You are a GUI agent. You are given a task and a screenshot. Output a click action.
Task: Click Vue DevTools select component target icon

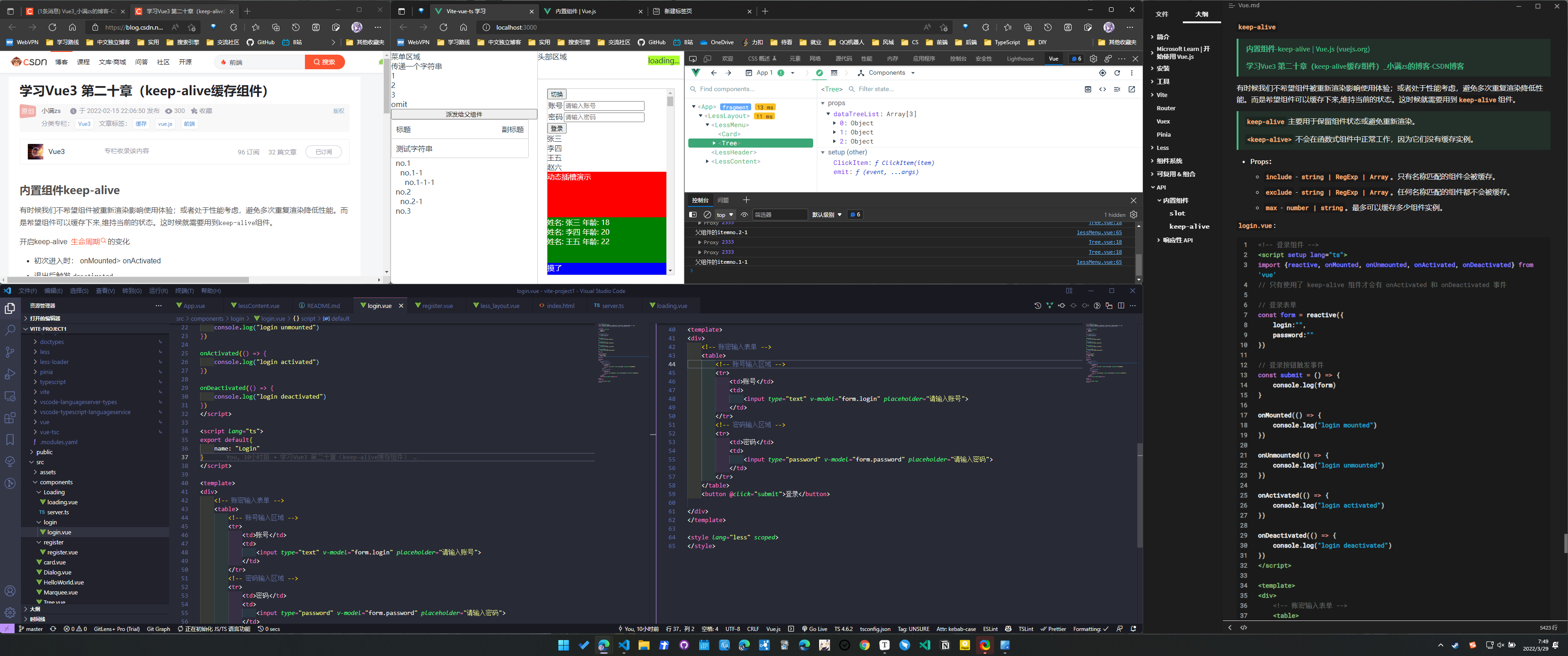coord(1102,73)
